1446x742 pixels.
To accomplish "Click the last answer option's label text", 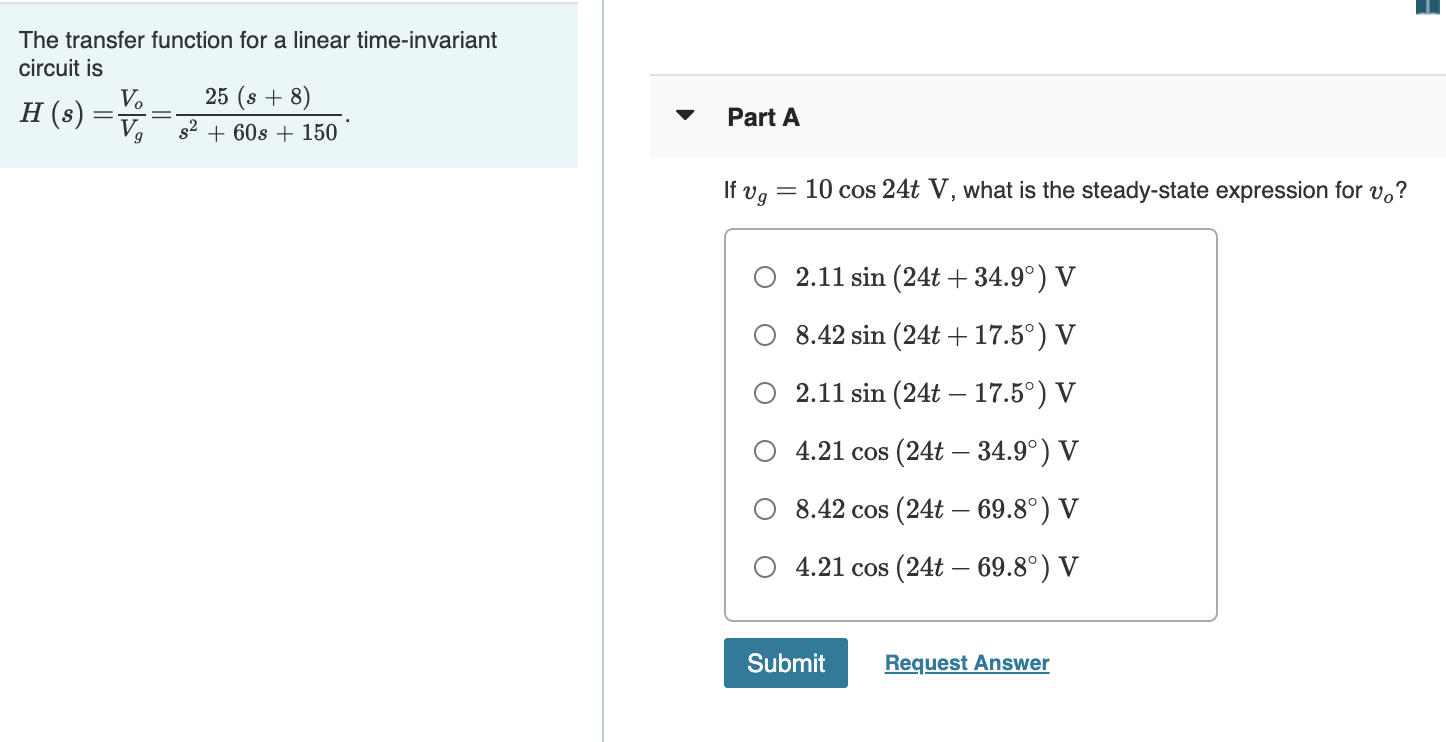I will (934, 567).
